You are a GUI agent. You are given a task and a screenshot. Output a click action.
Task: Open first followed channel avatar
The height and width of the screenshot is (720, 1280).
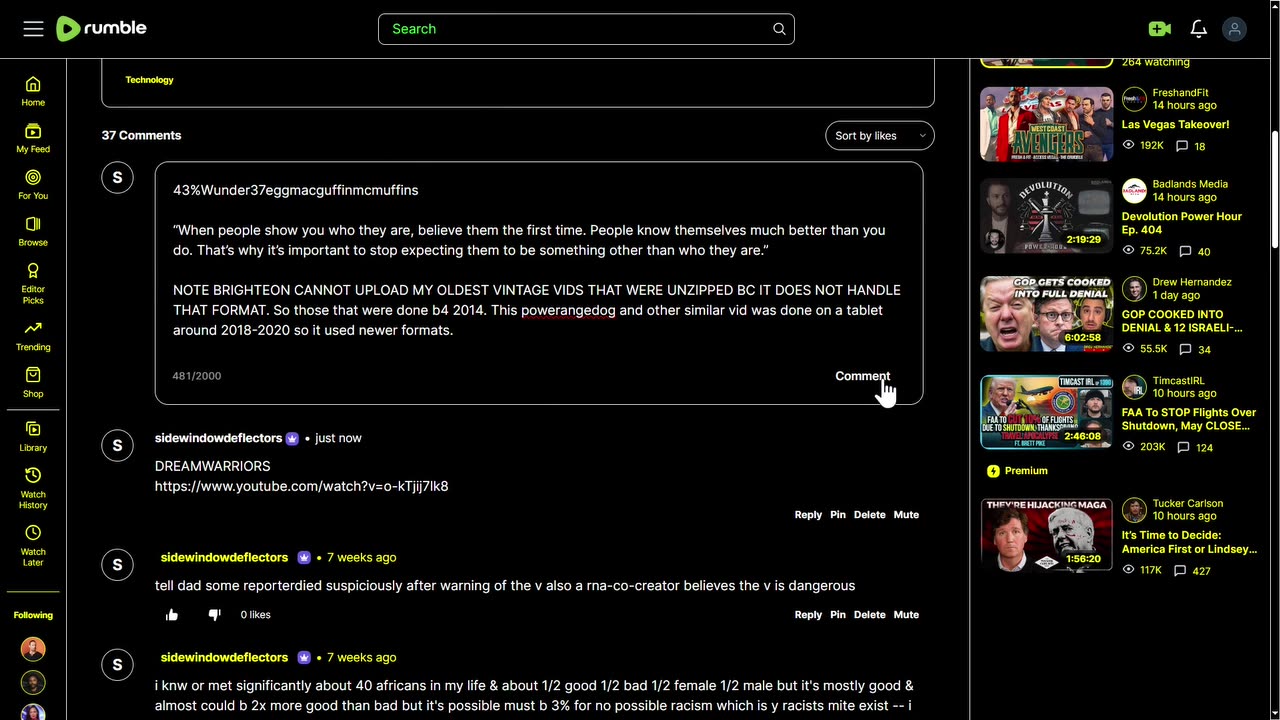(x=33, y=649)
